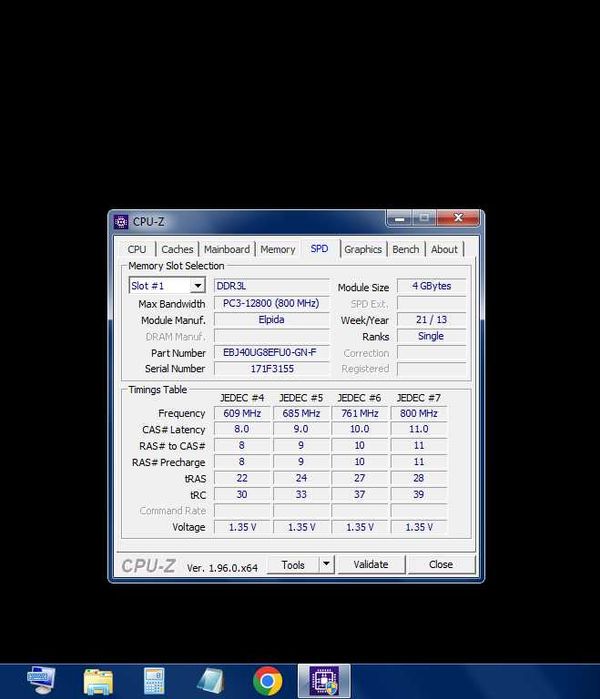Click the tRAS value 22
Screen dimensions: 600x699
[x=242, y=478]
